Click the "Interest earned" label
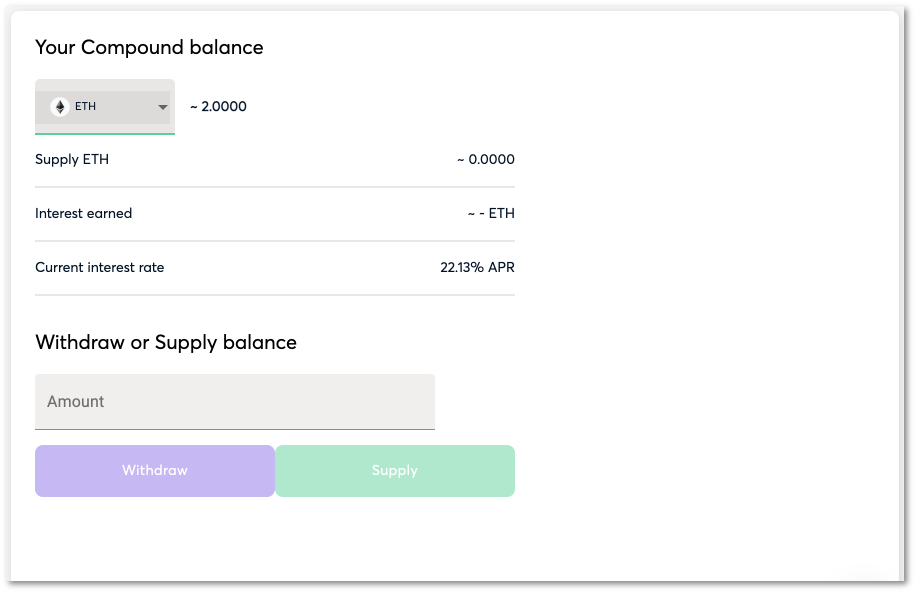The height and width of the screenshot is (593, 916). tap(84, 213)
